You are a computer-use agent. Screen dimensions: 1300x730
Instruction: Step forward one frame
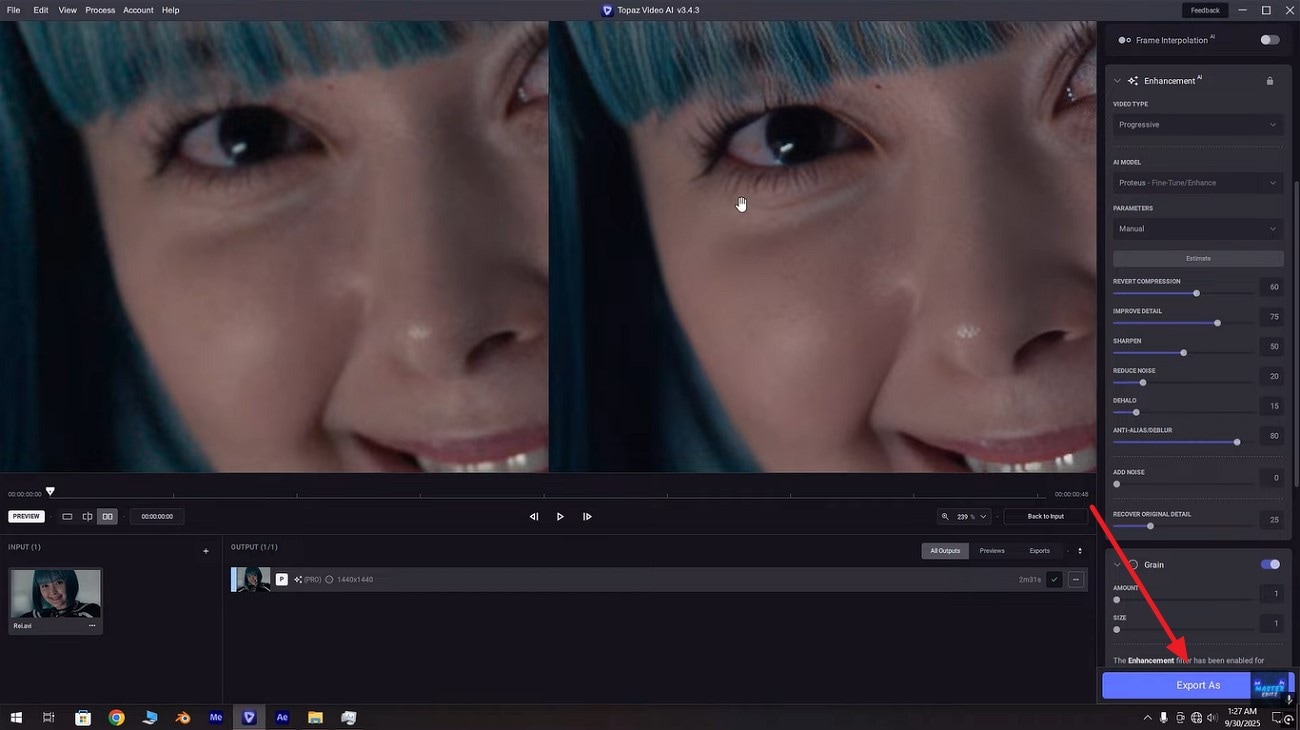(x=587, y=517)
